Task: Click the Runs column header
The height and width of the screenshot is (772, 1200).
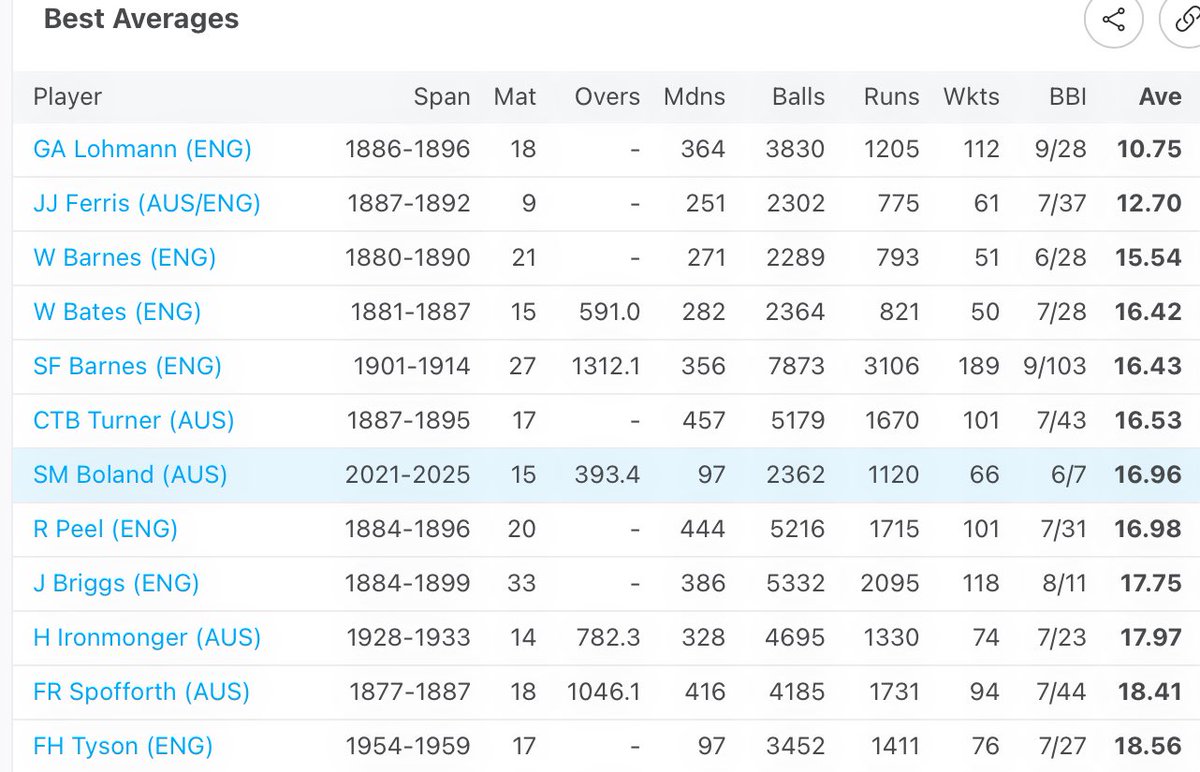Action: (x=892, y=97)
